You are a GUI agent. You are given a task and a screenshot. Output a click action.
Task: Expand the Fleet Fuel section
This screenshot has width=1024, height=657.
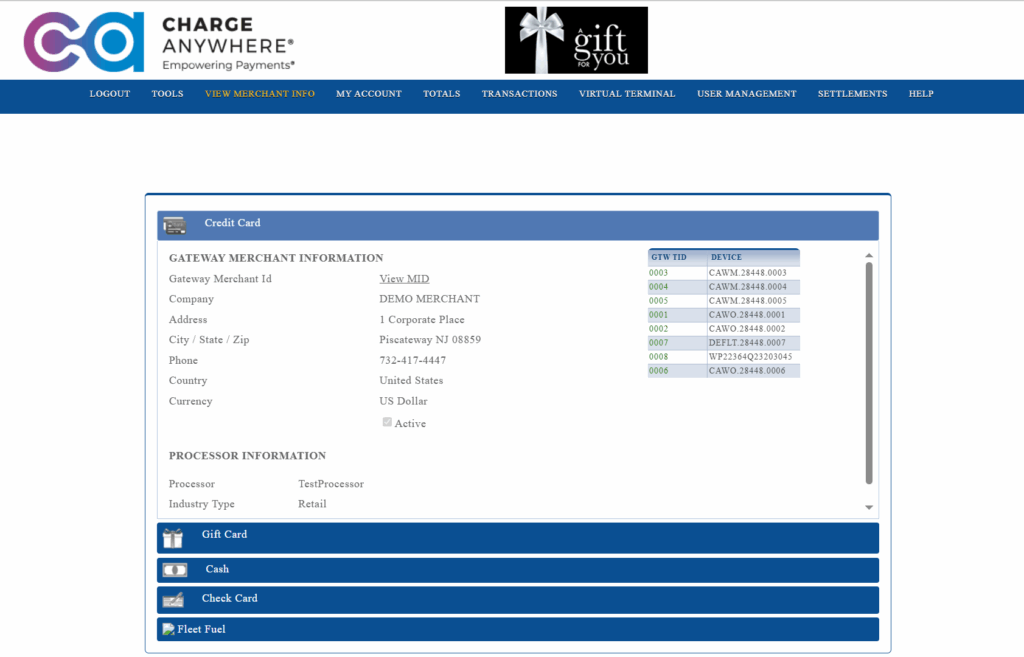[201, 629]
